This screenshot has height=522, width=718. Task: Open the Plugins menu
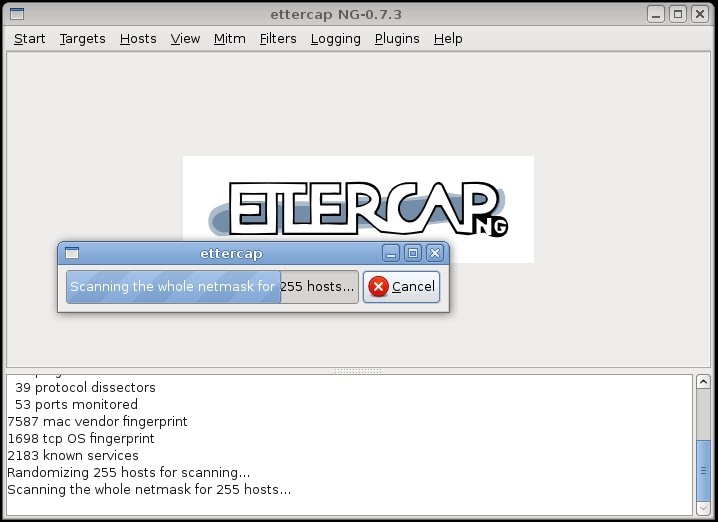(397, 38)
